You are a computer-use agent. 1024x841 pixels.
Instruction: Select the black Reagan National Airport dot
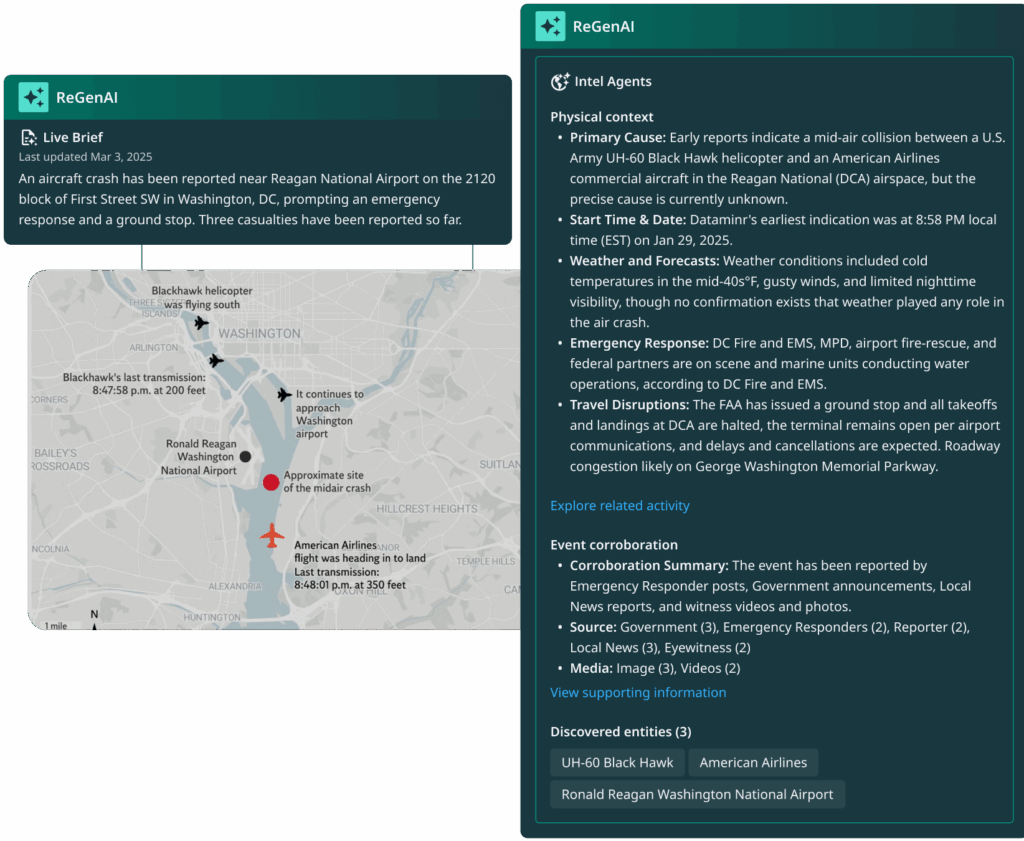(245, 456)
